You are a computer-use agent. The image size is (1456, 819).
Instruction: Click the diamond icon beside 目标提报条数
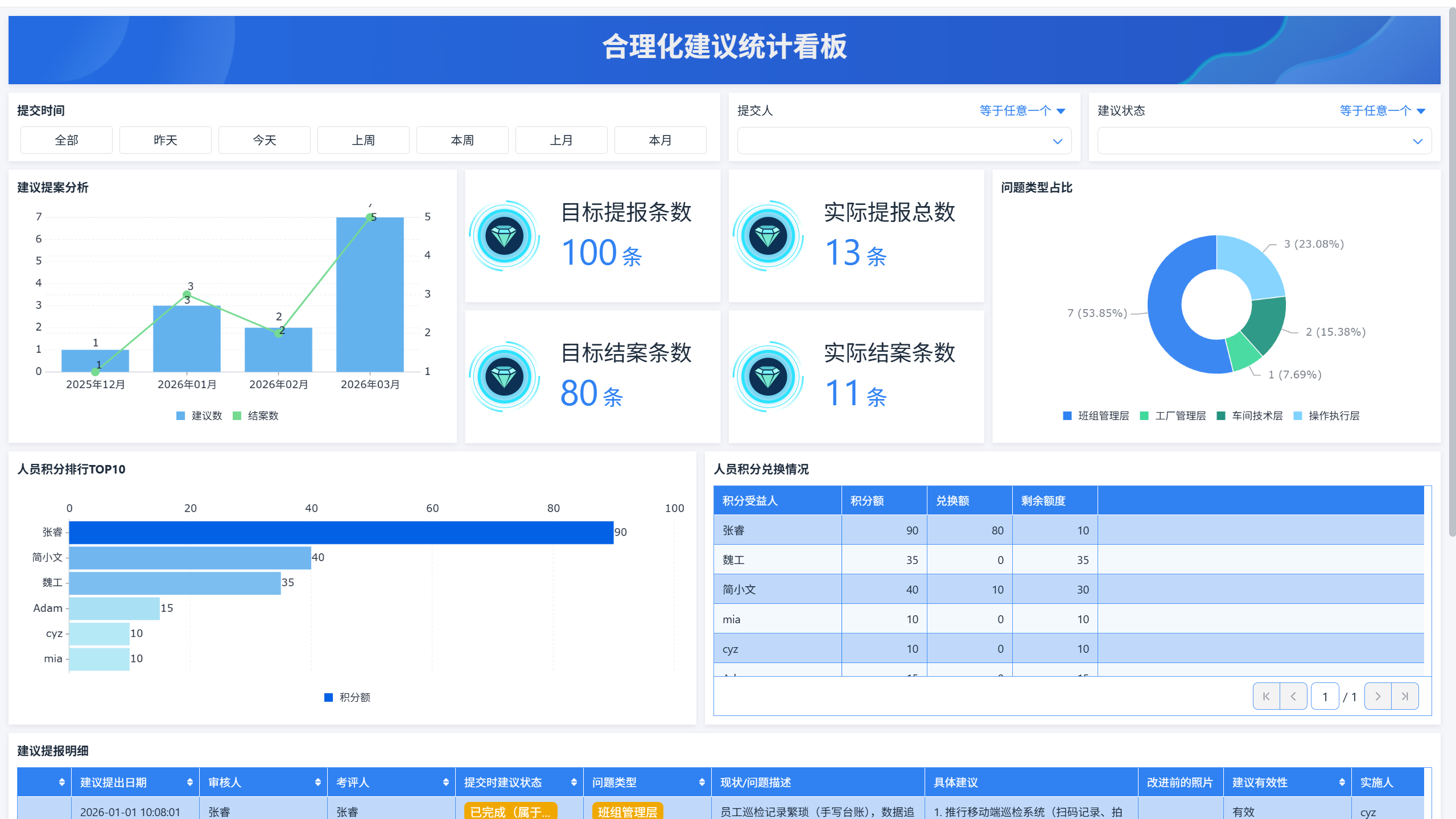[x=504, y=236]
